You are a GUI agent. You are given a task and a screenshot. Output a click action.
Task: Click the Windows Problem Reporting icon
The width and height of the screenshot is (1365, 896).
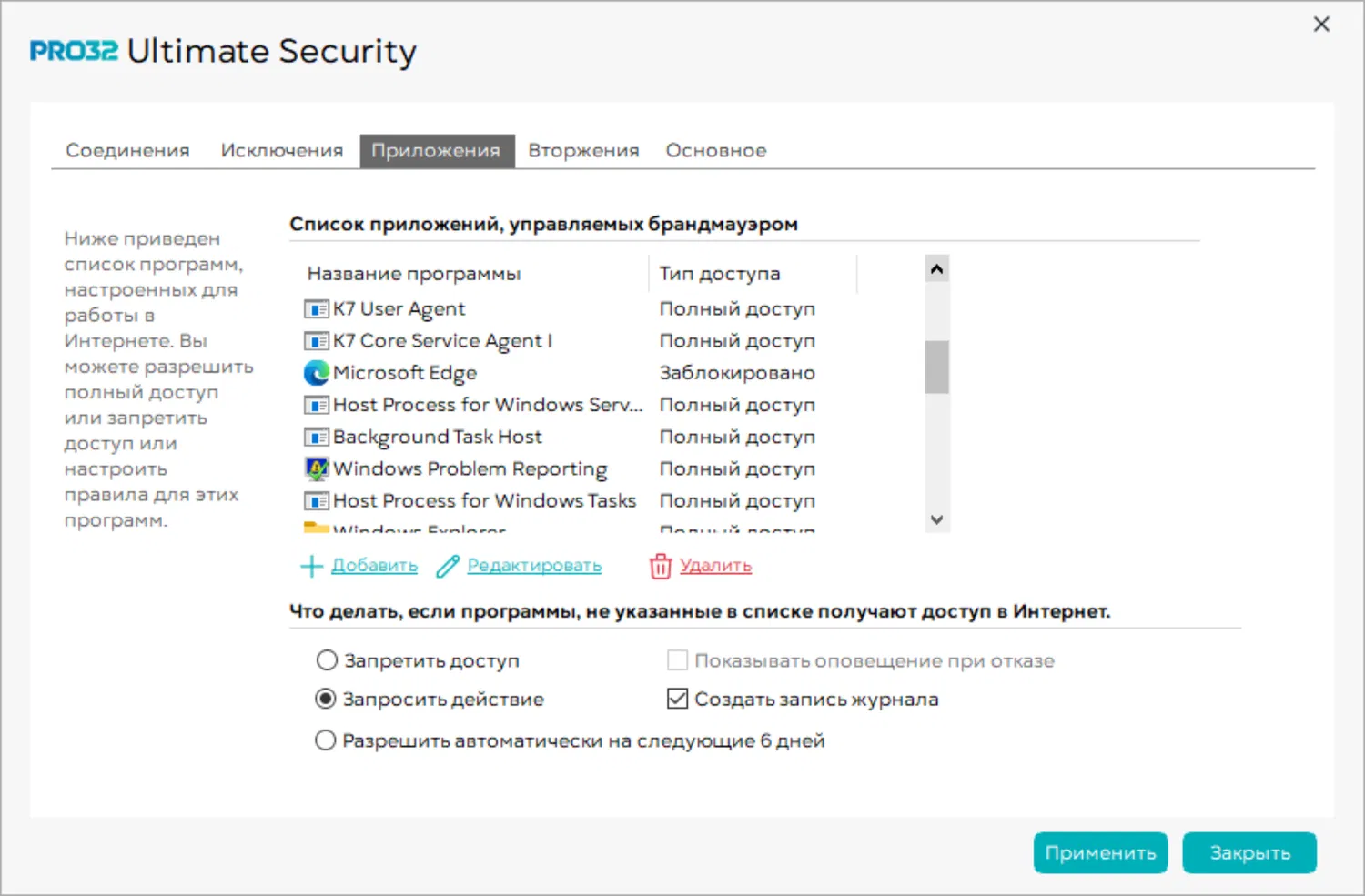[x=316, y=469]
